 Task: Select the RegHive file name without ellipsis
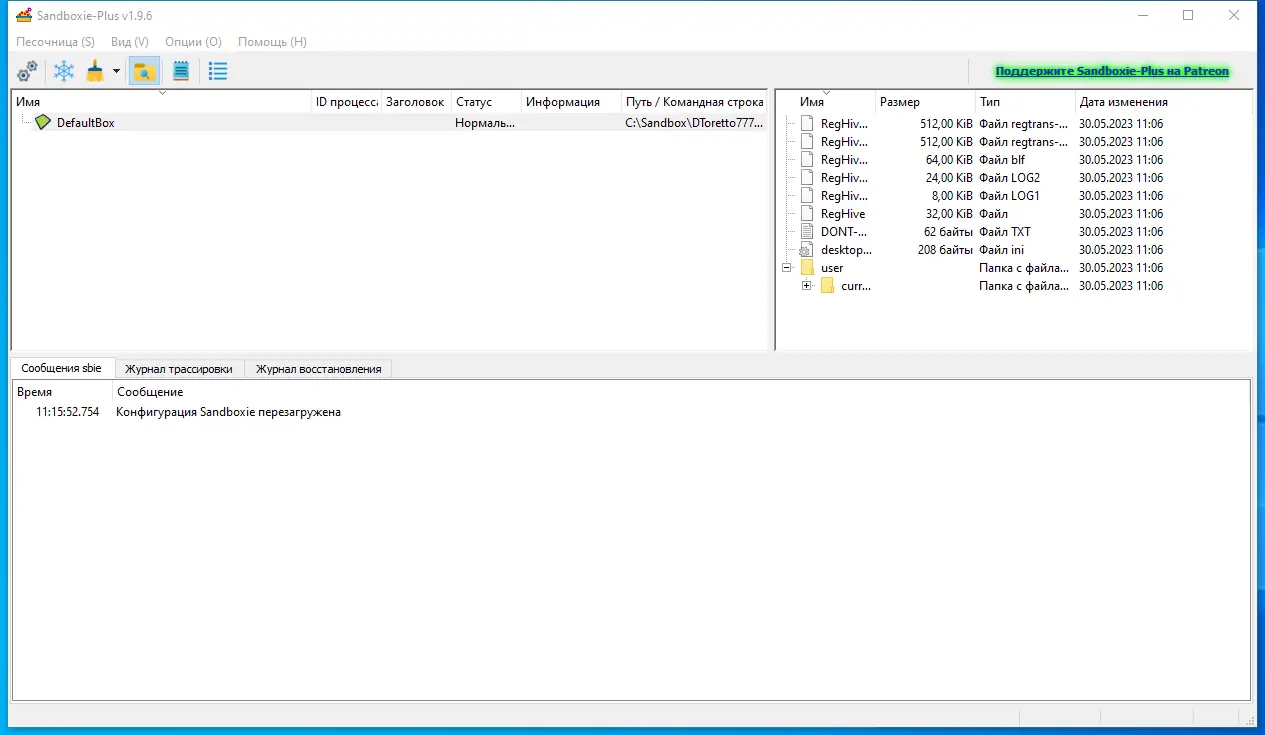tap(843, 214)
